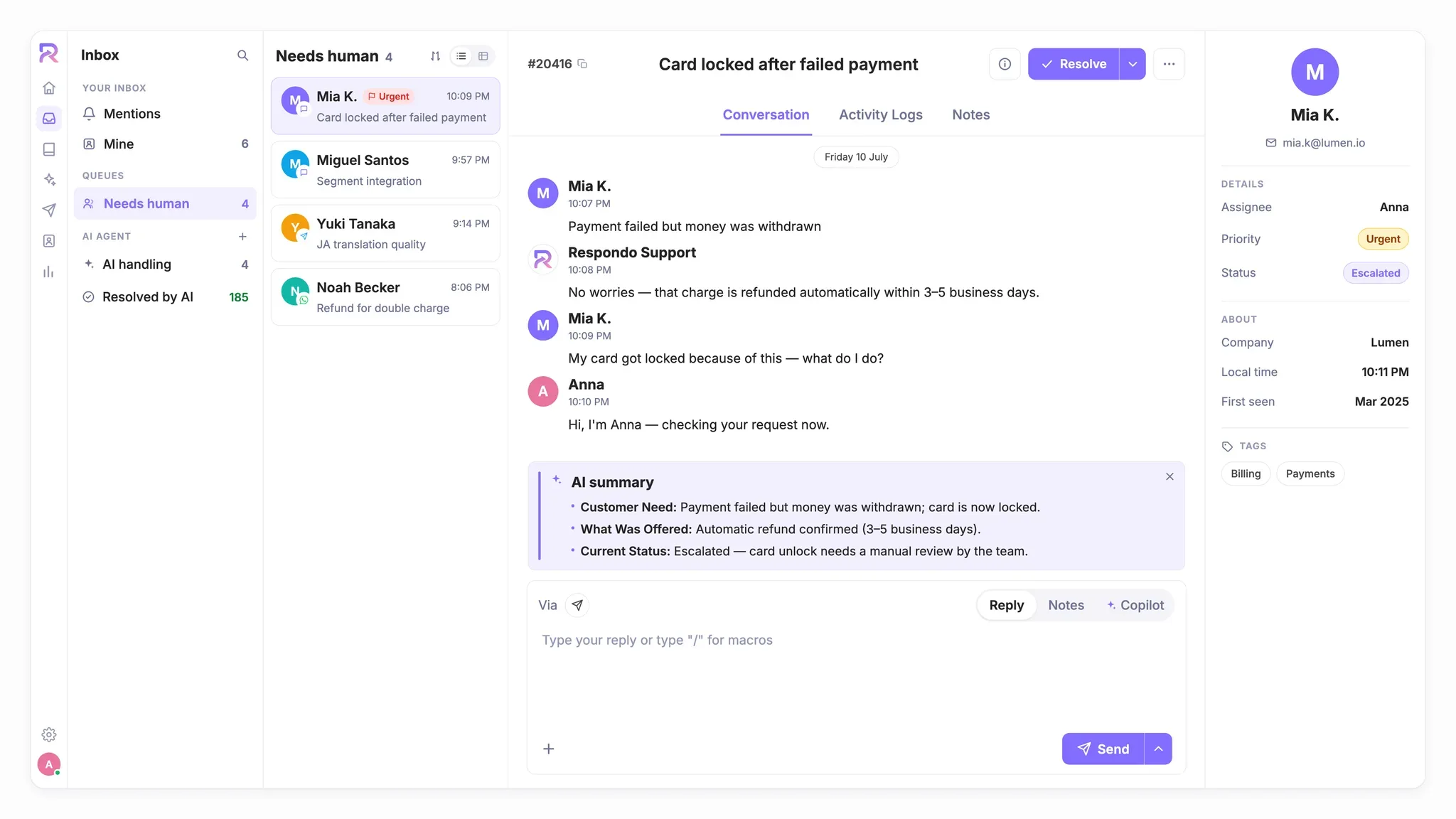The width and height of the screenshot is (1456, 819).
Task: Switch to the Activity Logs tab
Action: pyautogui.click(x=880, y=115)
